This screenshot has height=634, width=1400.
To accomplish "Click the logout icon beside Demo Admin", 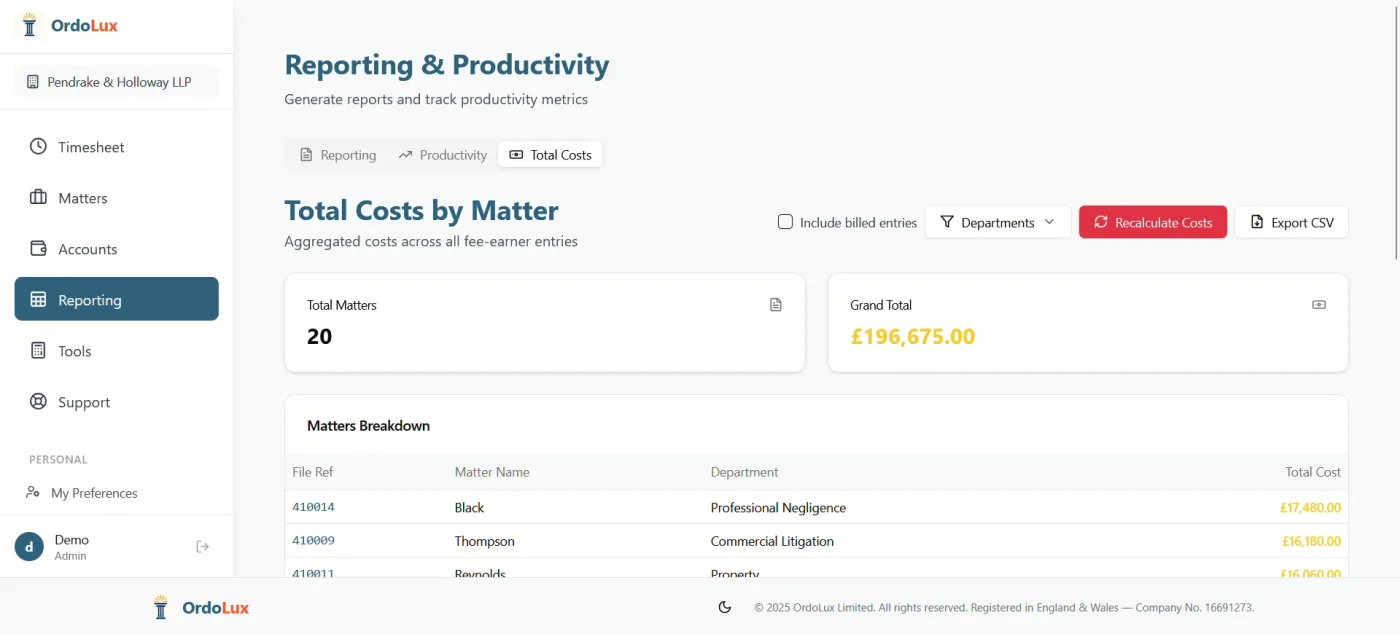I will tap(202, 546).
